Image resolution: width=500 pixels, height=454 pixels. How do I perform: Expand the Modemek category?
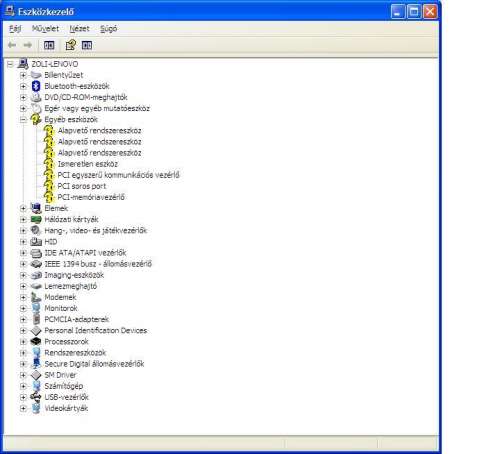click(x=23, y=297)
